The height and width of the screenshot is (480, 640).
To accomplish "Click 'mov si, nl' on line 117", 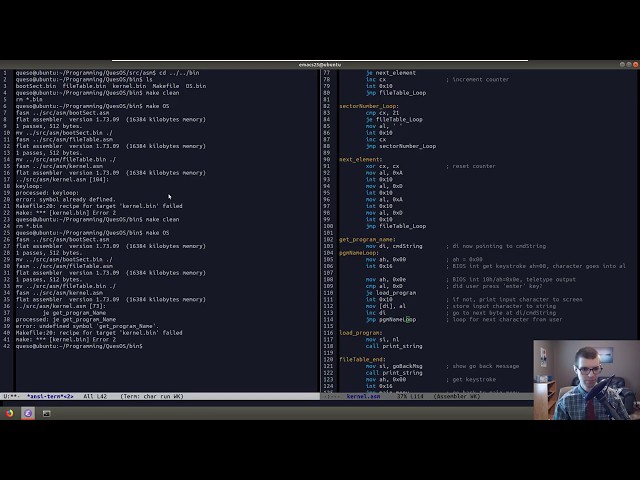I will (382, 340).
